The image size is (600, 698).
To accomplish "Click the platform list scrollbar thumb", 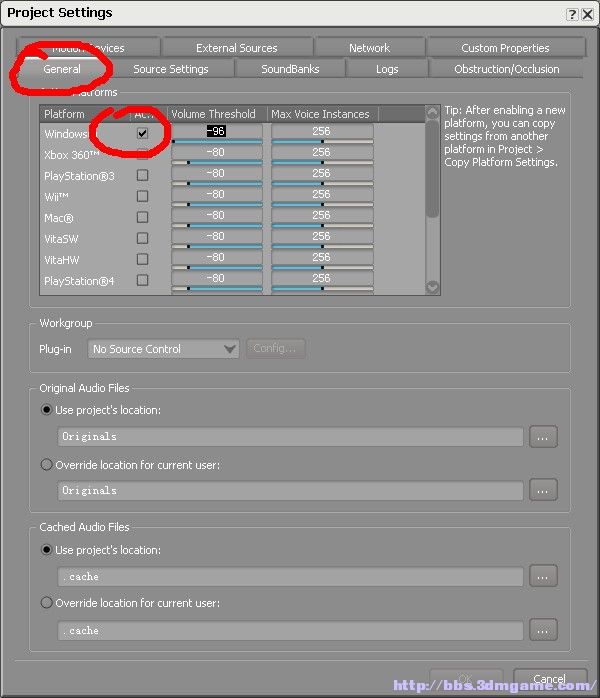I will tap(432, 169).
